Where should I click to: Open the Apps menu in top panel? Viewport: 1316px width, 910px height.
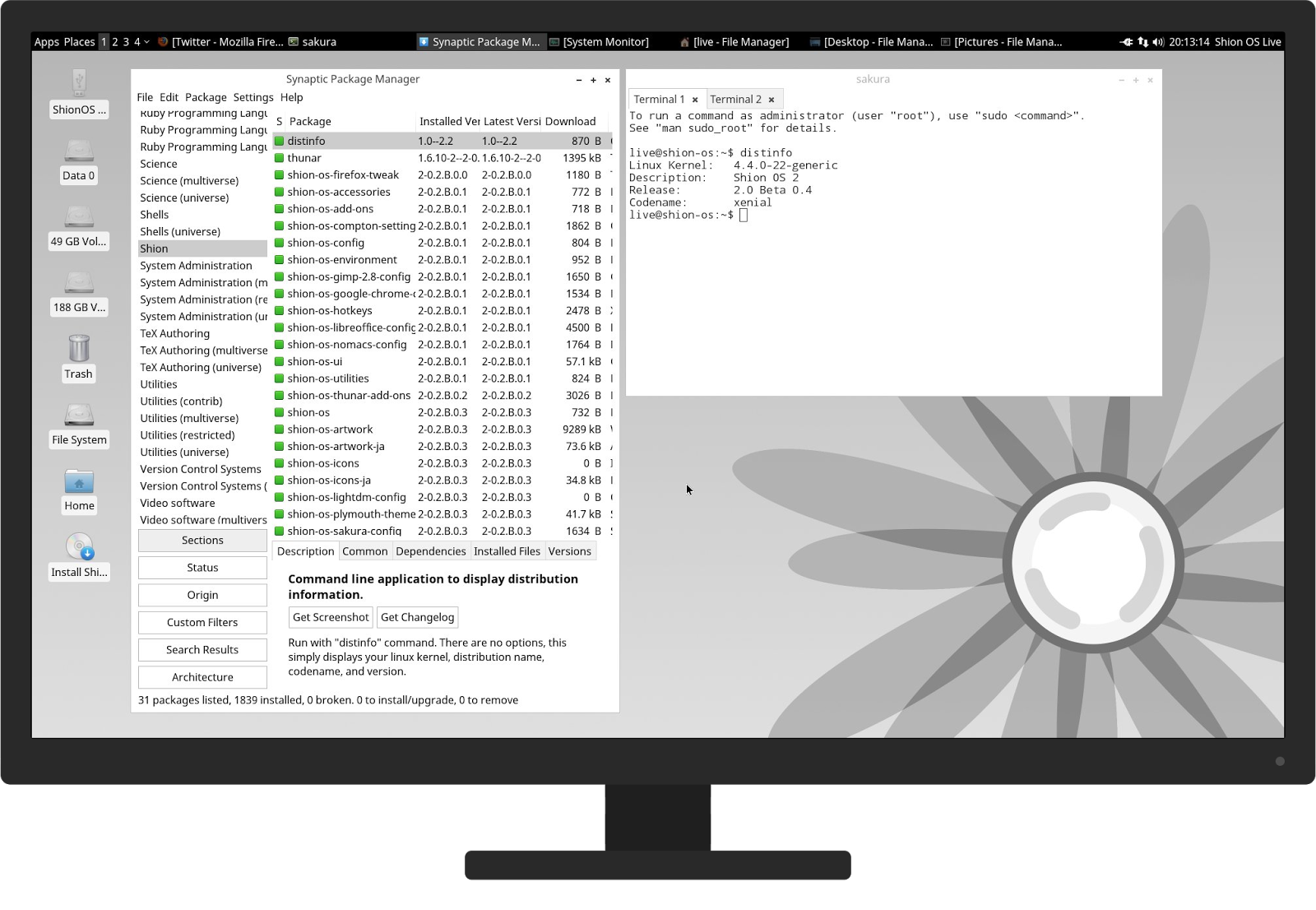(47, 42)
